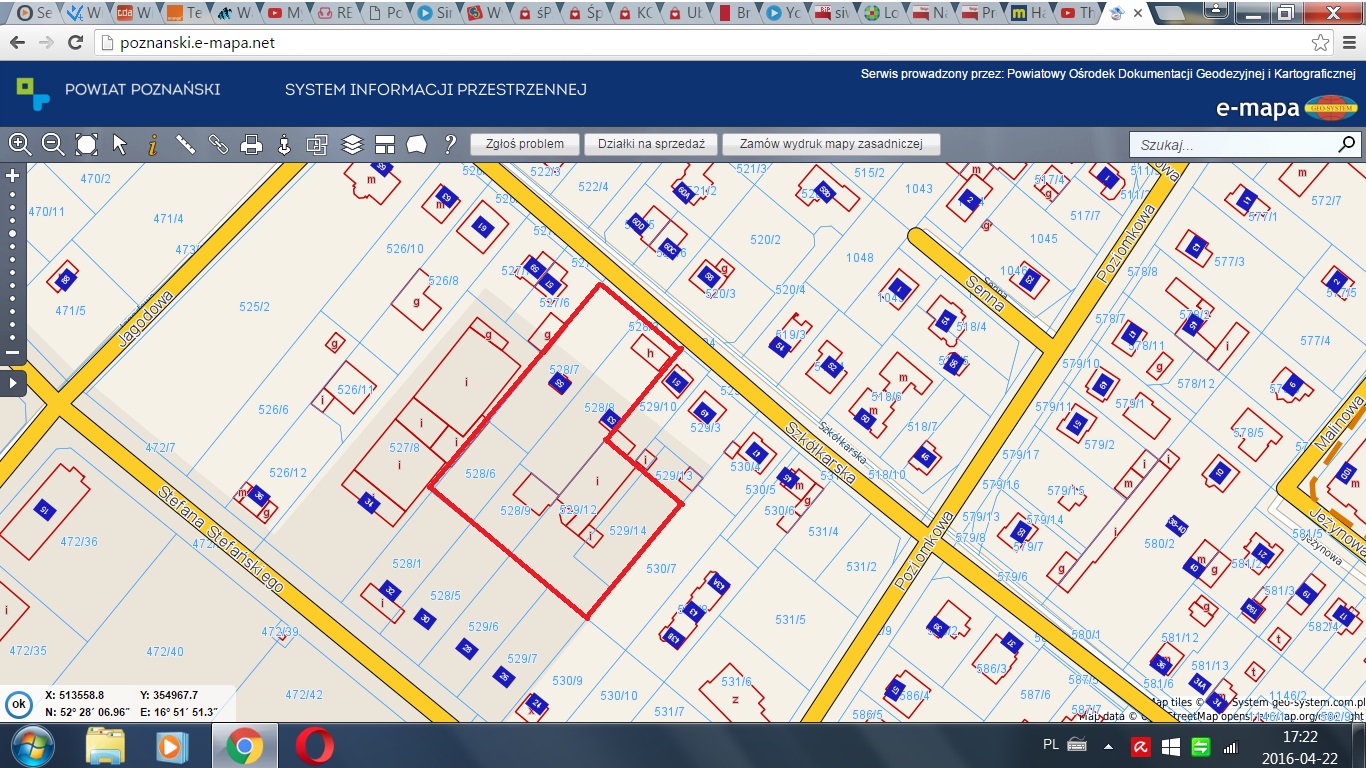Click Działki na sprzedaż button
Screen dimensions: 1366x768
point(651,144)
